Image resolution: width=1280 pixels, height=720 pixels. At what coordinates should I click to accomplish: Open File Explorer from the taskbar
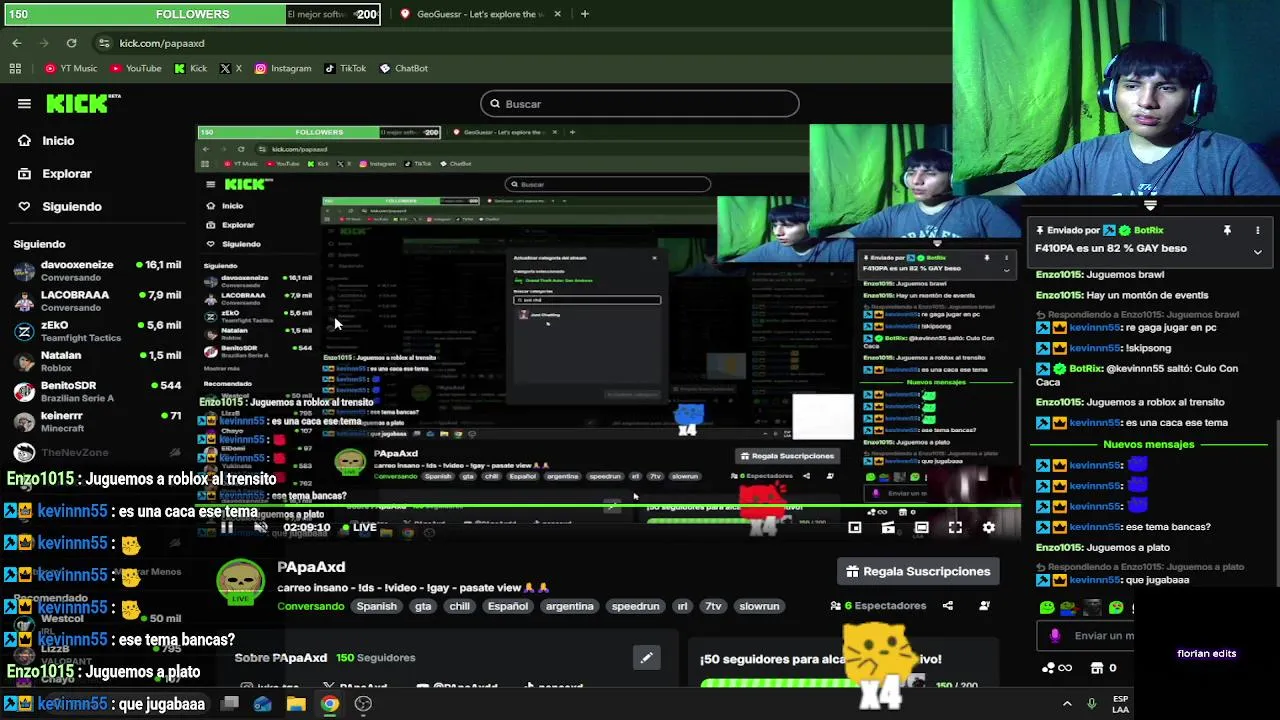pos(296,704)
